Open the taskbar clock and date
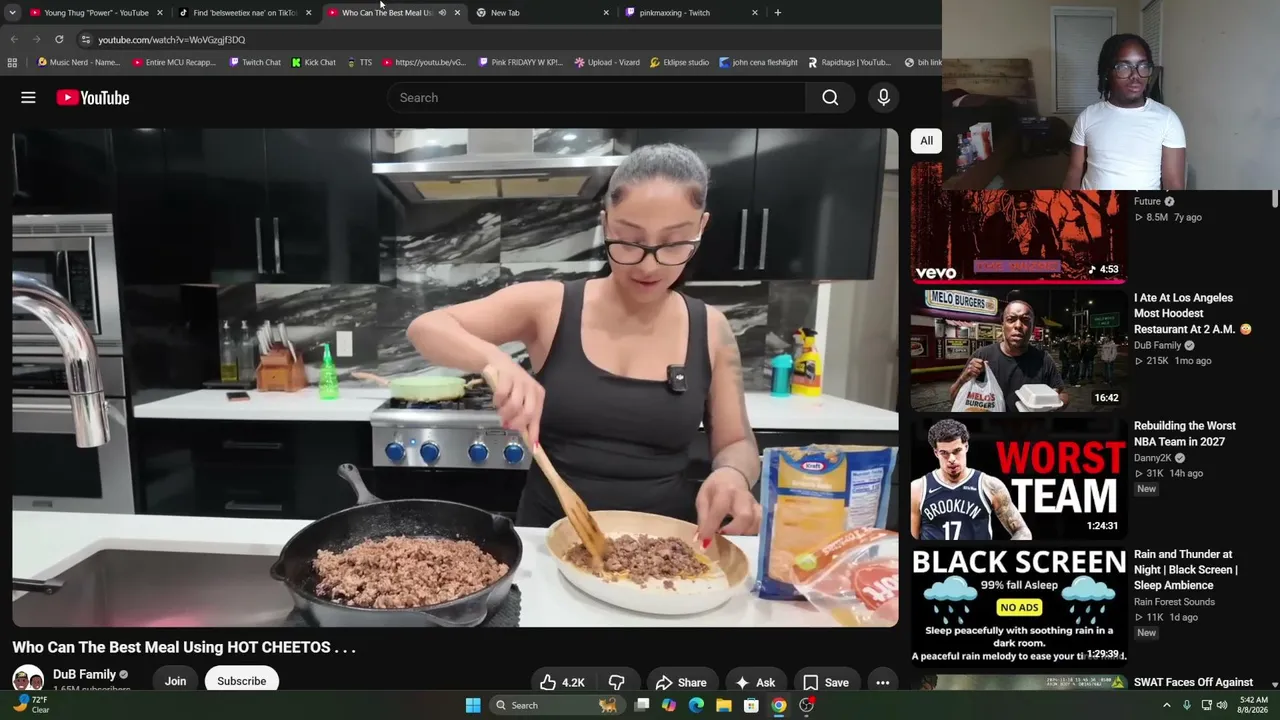1280x720 pixels. pos(1254,705)
